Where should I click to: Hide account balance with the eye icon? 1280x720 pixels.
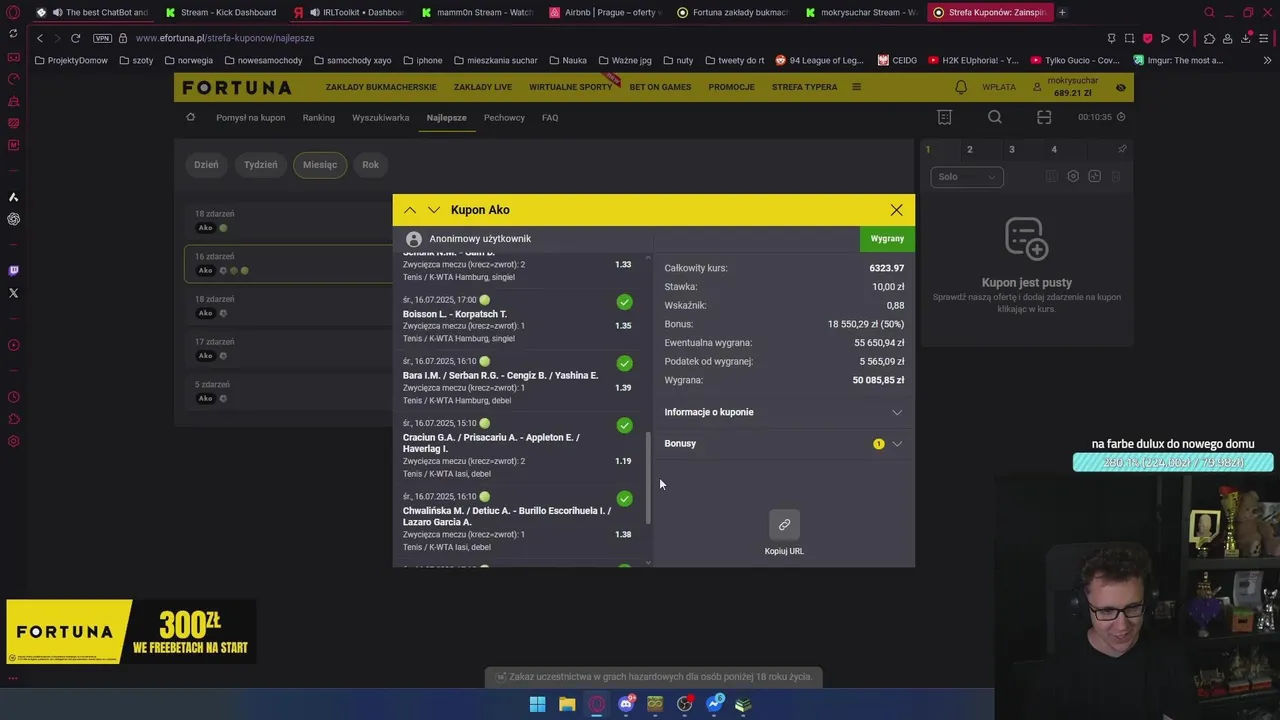1121,88
